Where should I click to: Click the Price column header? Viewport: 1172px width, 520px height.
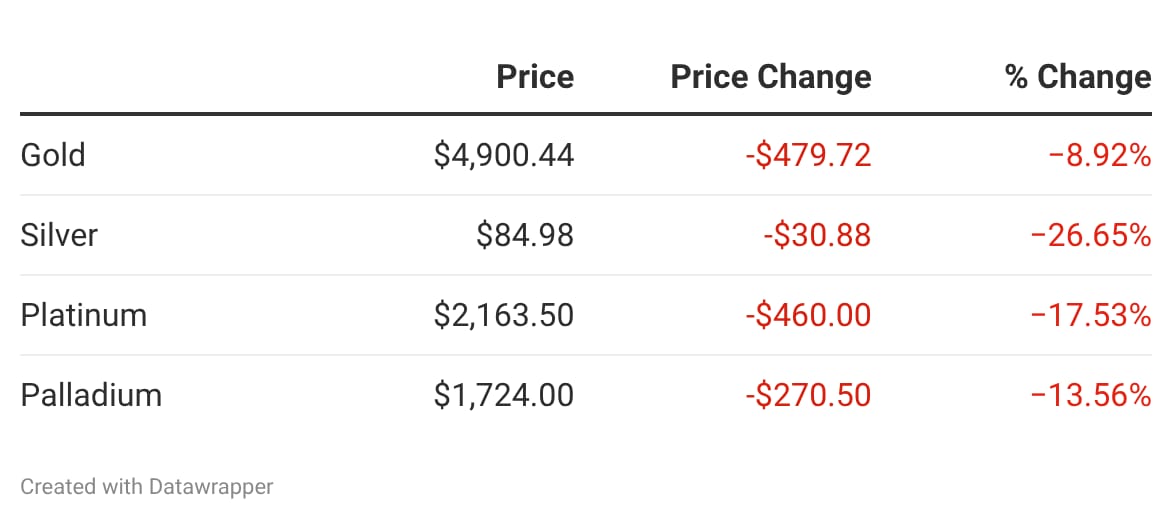click(535, 77)
